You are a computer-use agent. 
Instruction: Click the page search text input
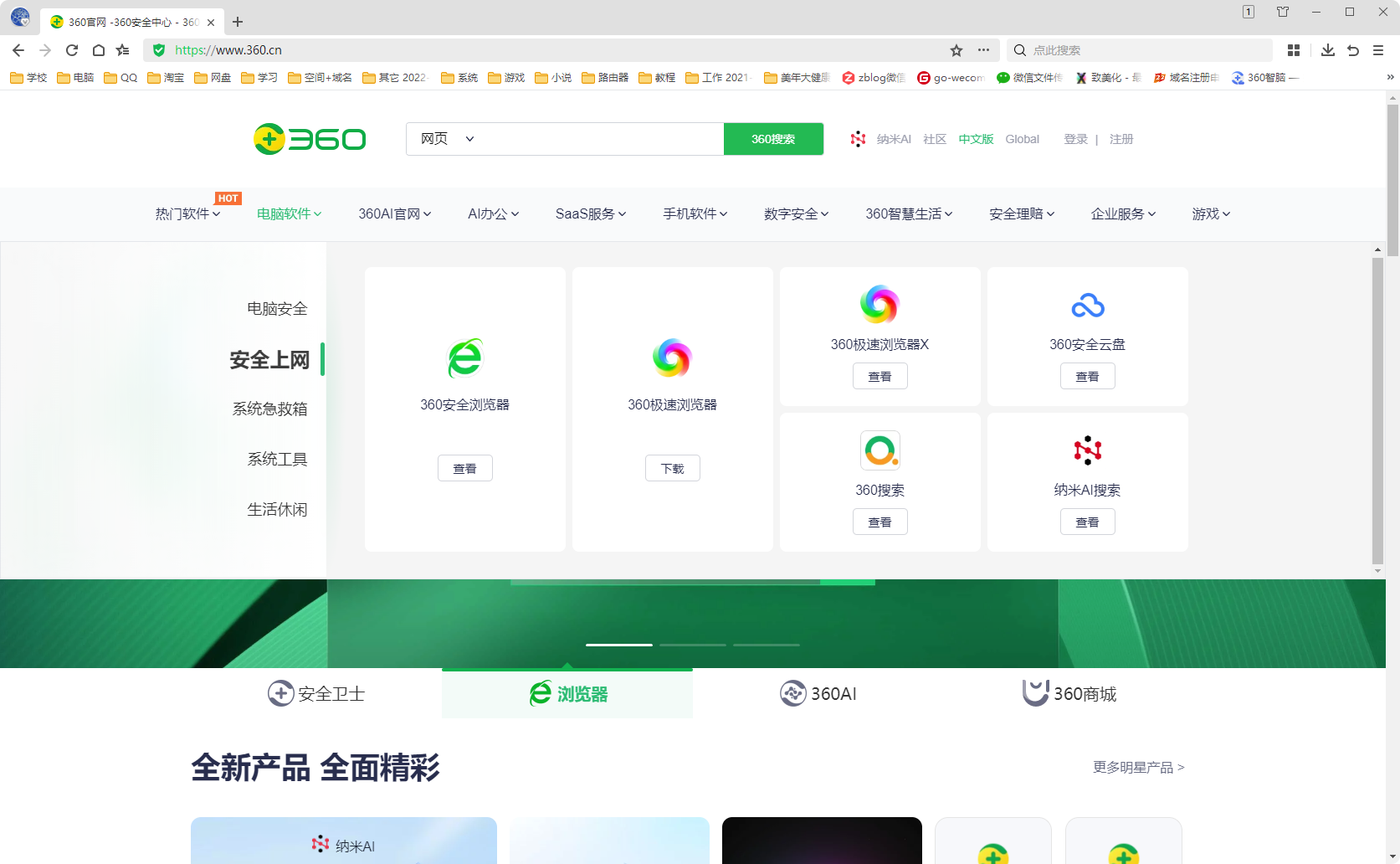point(603,139)
